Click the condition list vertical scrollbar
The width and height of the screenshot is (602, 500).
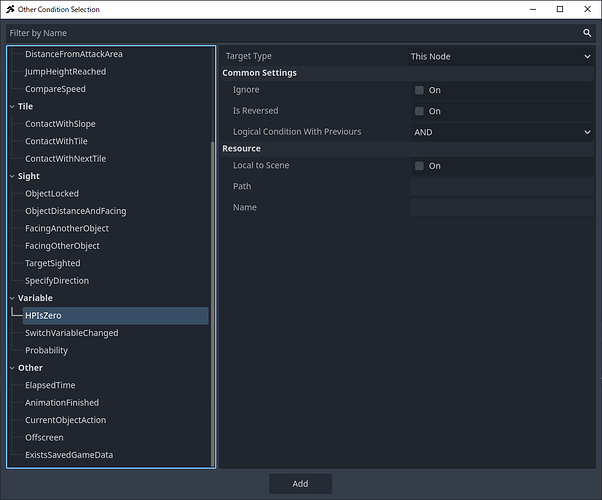coord(211,300)
